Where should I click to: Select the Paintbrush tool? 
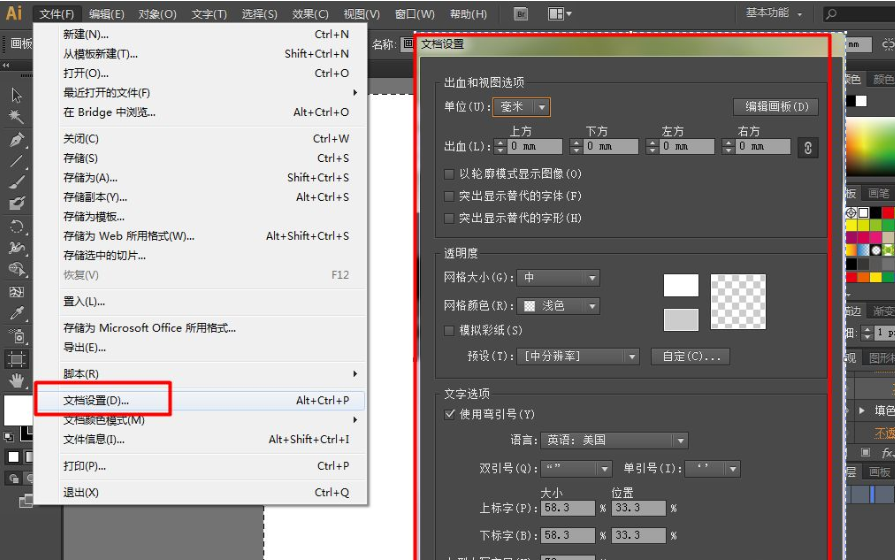point(16,183)
